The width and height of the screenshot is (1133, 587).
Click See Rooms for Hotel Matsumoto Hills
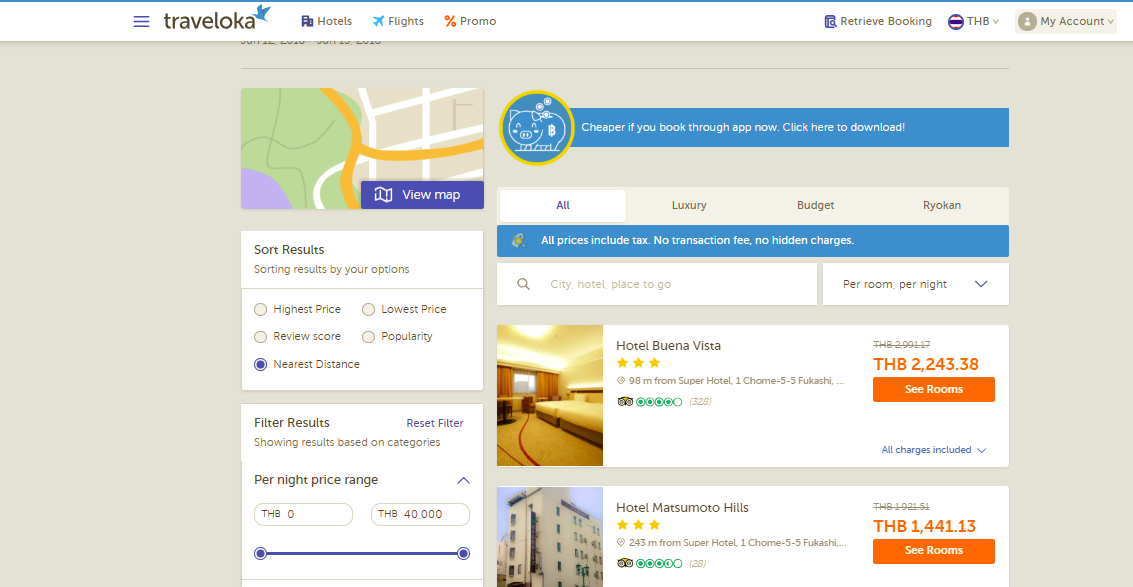(934, 551)
